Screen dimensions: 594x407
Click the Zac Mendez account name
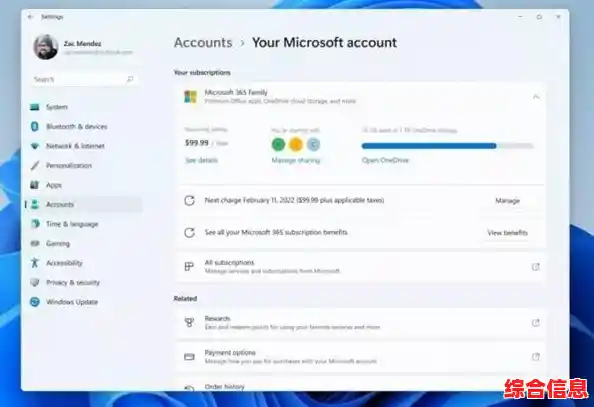[83, 44]
